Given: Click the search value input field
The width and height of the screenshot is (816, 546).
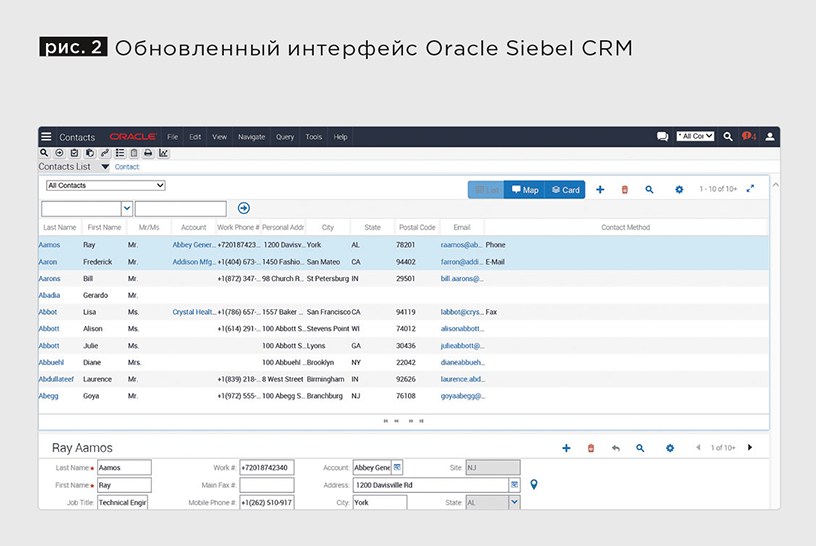Looking at the screenshot, I should point(181,209).
